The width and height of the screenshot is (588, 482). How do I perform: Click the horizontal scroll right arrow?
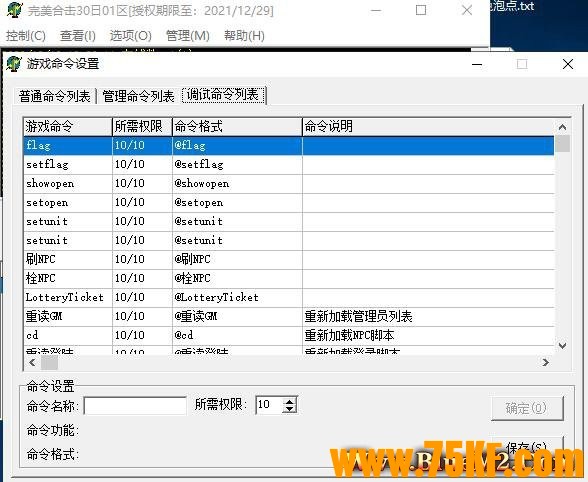pyautogui.click(x=546, y=362)
